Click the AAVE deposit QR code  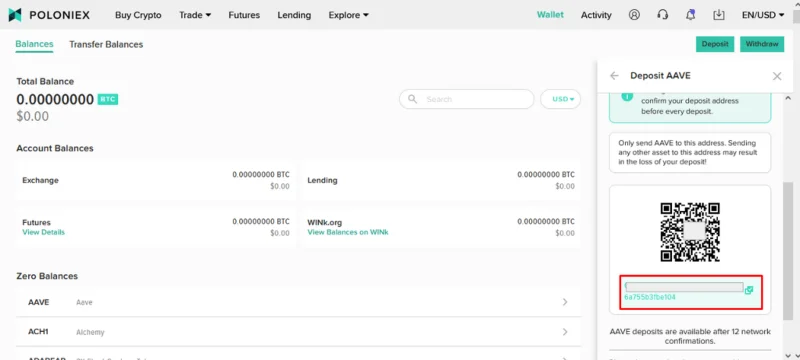(690, 232)
